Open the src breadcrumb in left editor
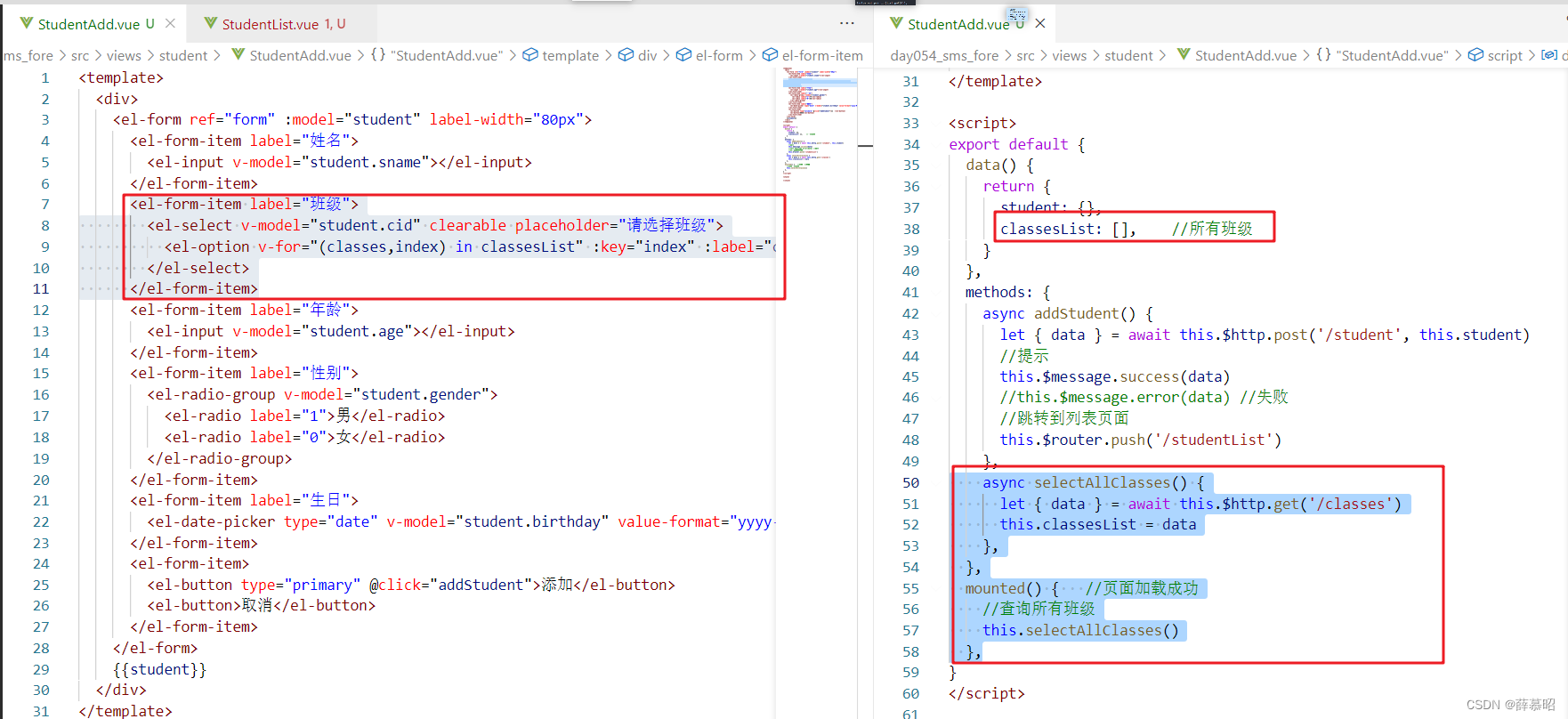 tap(80, 55)
